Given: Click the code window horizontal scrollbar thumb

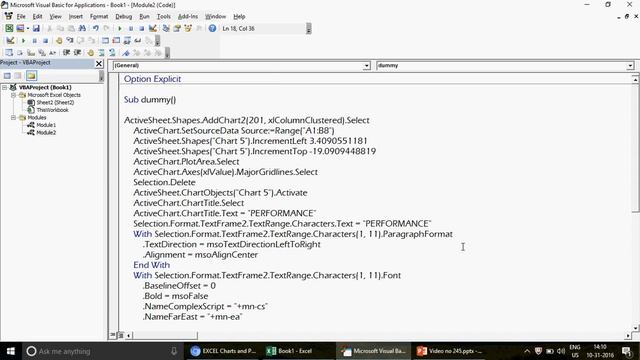Looking at the screenshot, I should [x=165, y=336].
